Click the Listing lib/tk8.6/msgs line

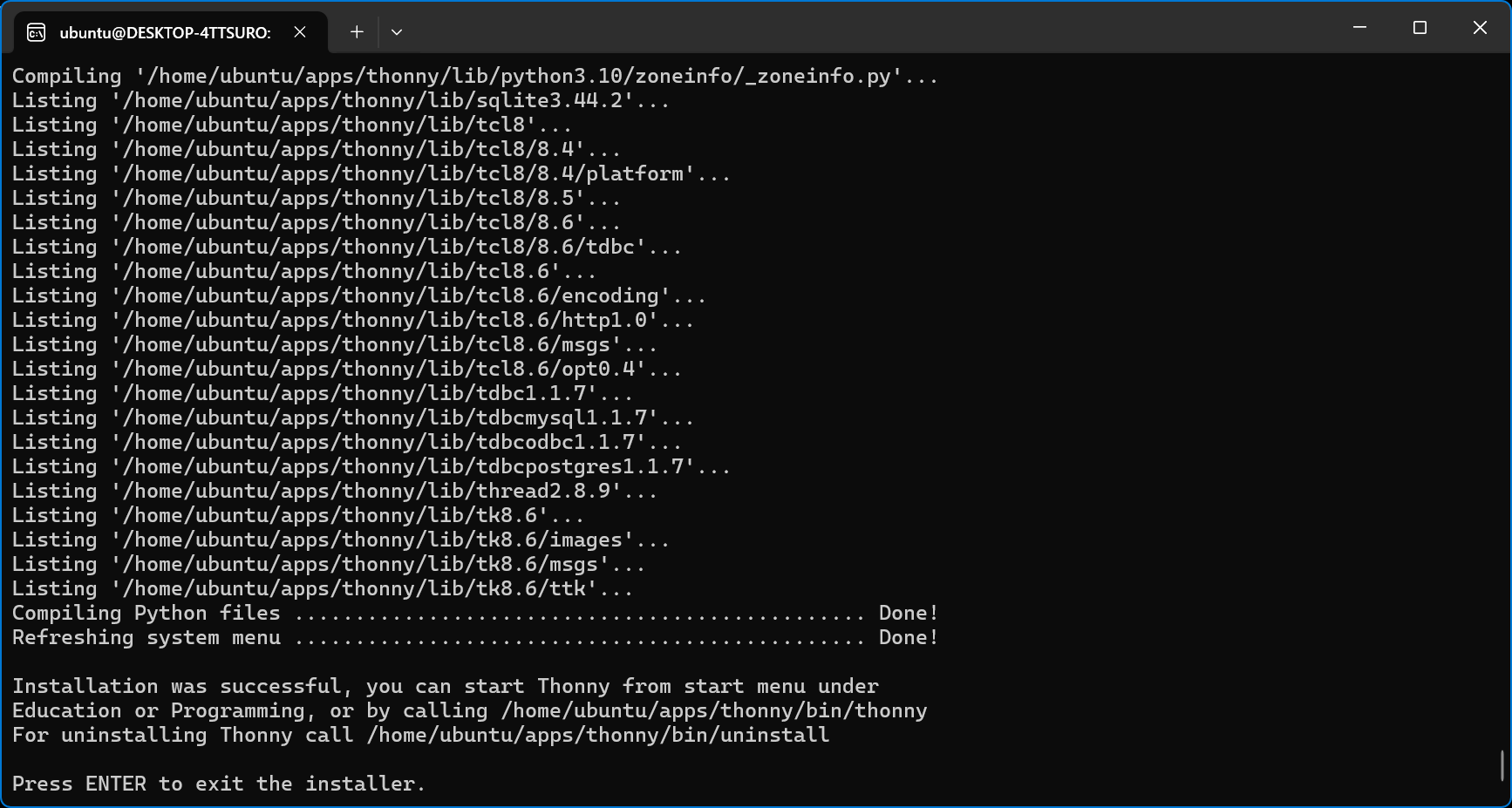[x=329, y=564]
